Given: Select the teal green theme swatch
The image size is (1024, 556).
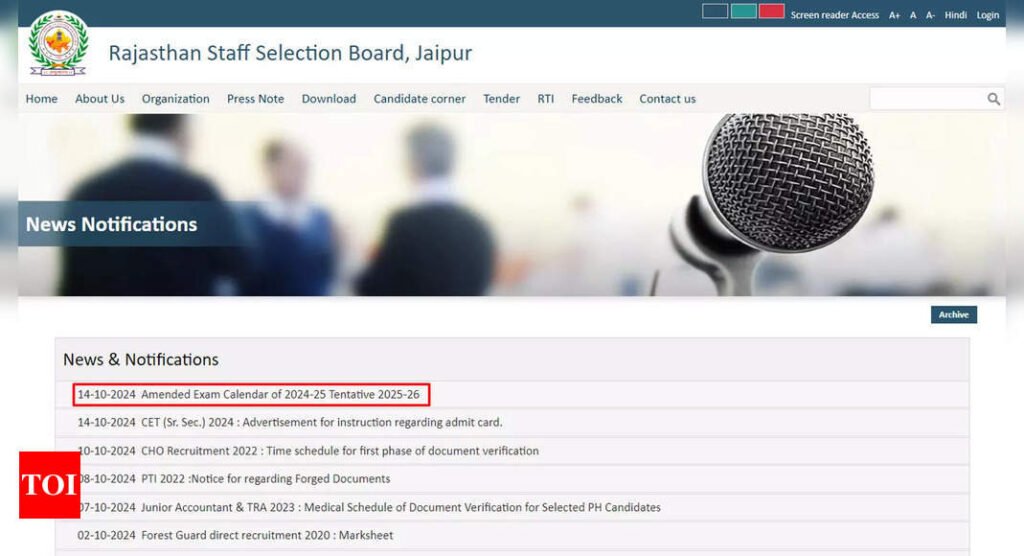Looking at the screenshot, I should pos(743,12).
